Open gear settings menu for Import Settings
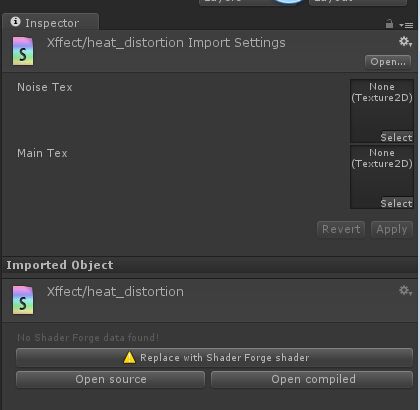Image resolution: width=420 pixels, height=410 pixels. tap(405, 42)
